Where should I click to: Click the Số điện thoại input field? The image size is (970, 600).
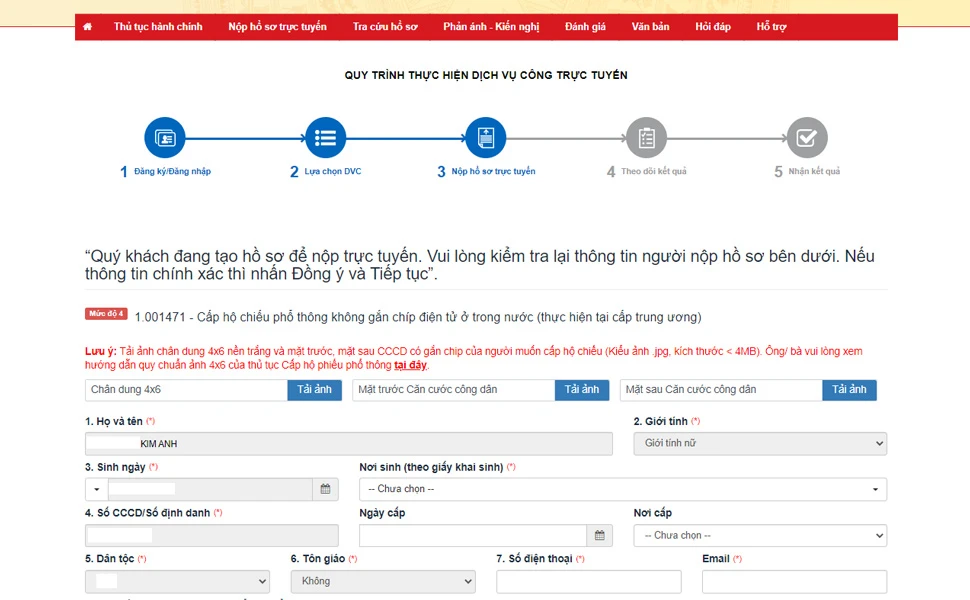[588, 581]
